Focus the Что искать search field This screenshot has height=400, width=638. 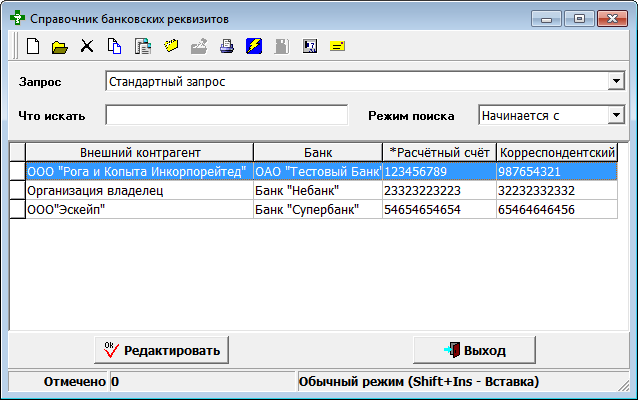coord(227,115)
